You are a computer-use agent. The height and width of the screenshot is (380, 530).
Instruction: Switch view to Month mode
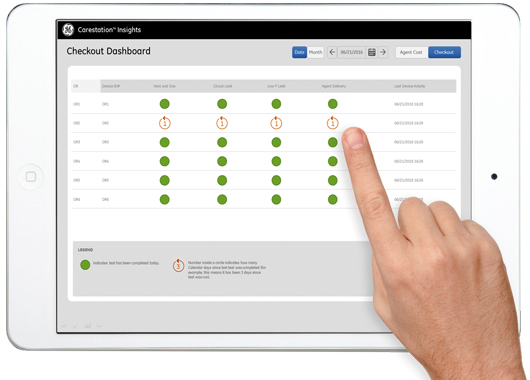point(315,52)
